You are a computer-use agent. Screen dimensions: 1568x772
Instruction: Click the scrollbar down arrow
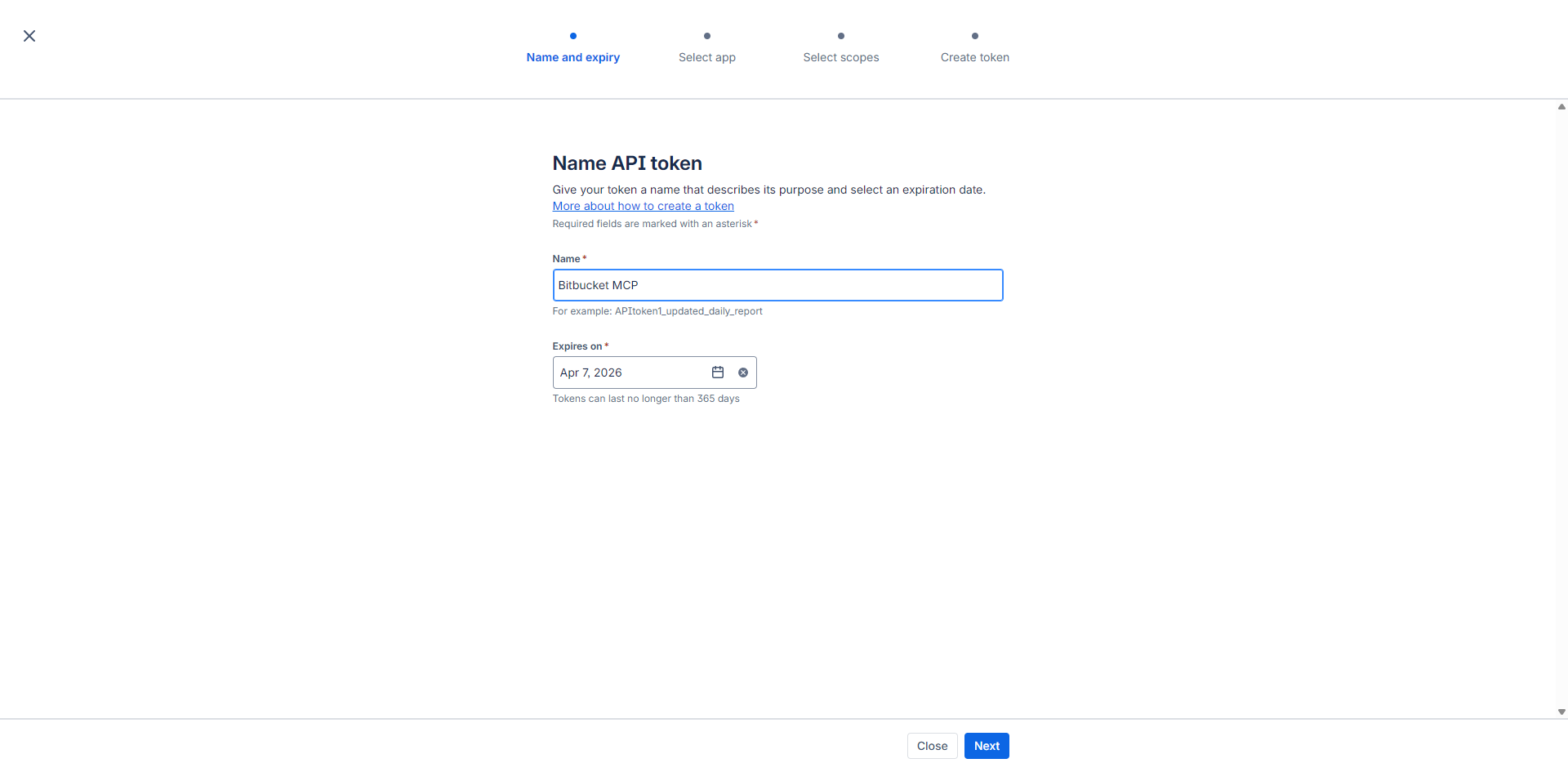[1561, 712]
